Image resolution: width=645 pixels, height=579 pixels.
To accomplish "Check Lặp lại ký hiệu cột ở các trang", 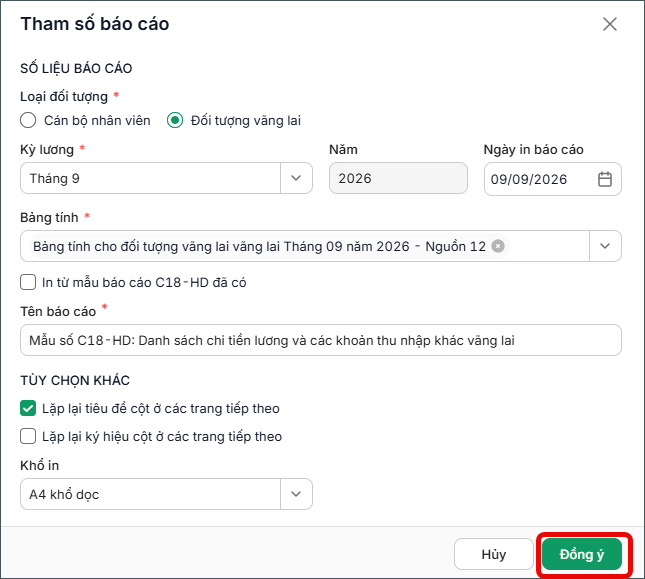I will coord(28,436).
